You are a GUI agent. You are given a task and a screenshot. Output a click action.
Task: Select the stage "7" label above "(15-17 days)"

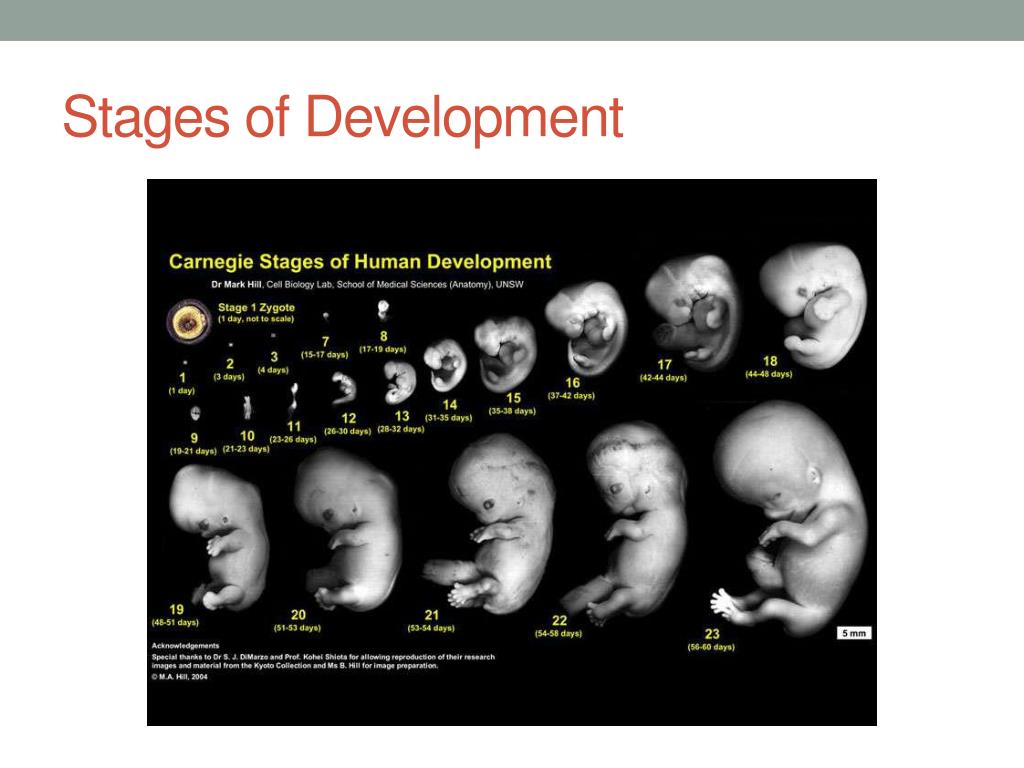coord(325,342)
